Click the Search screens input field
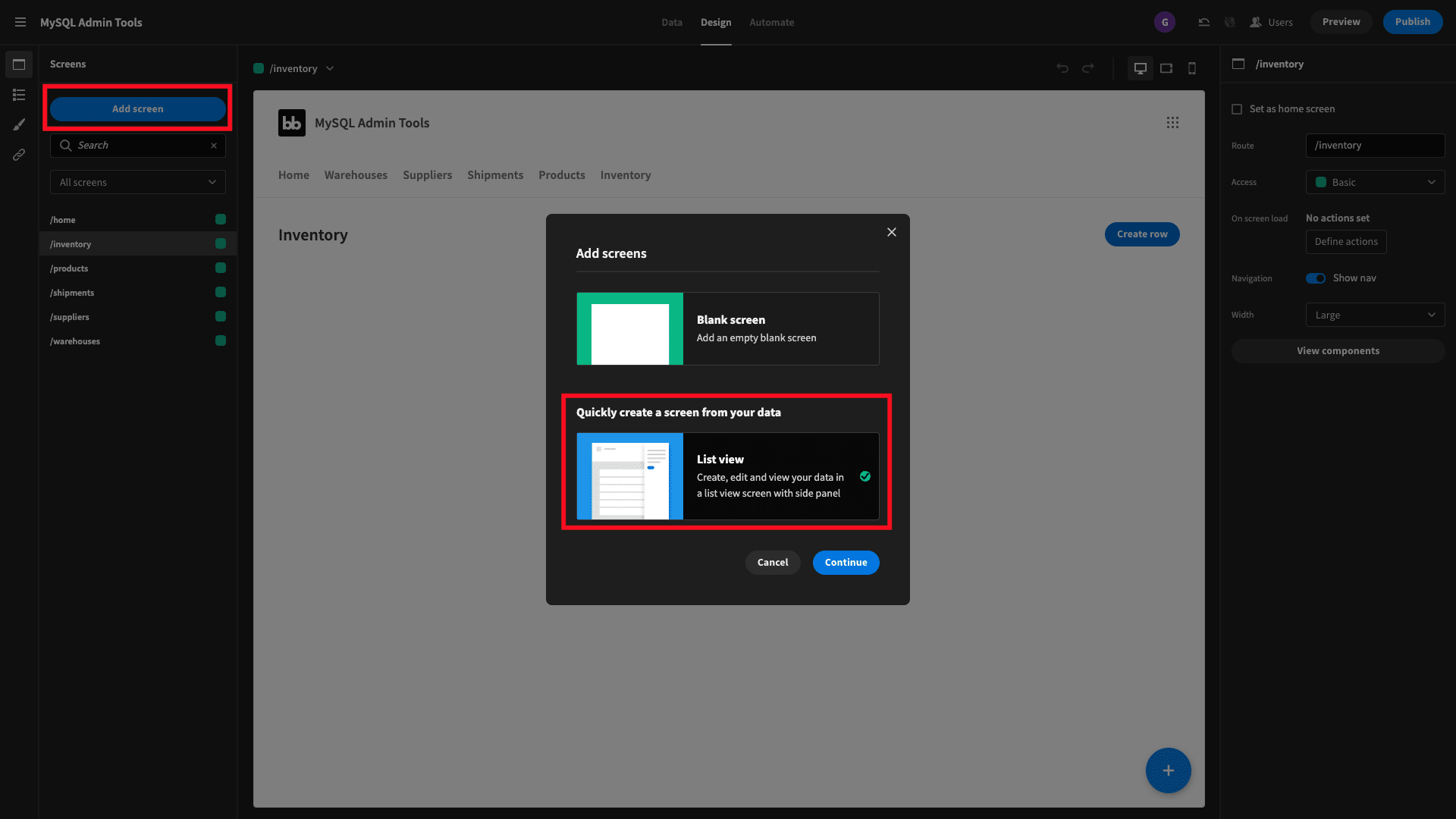 pyautogui.click(x=137, y=145)
